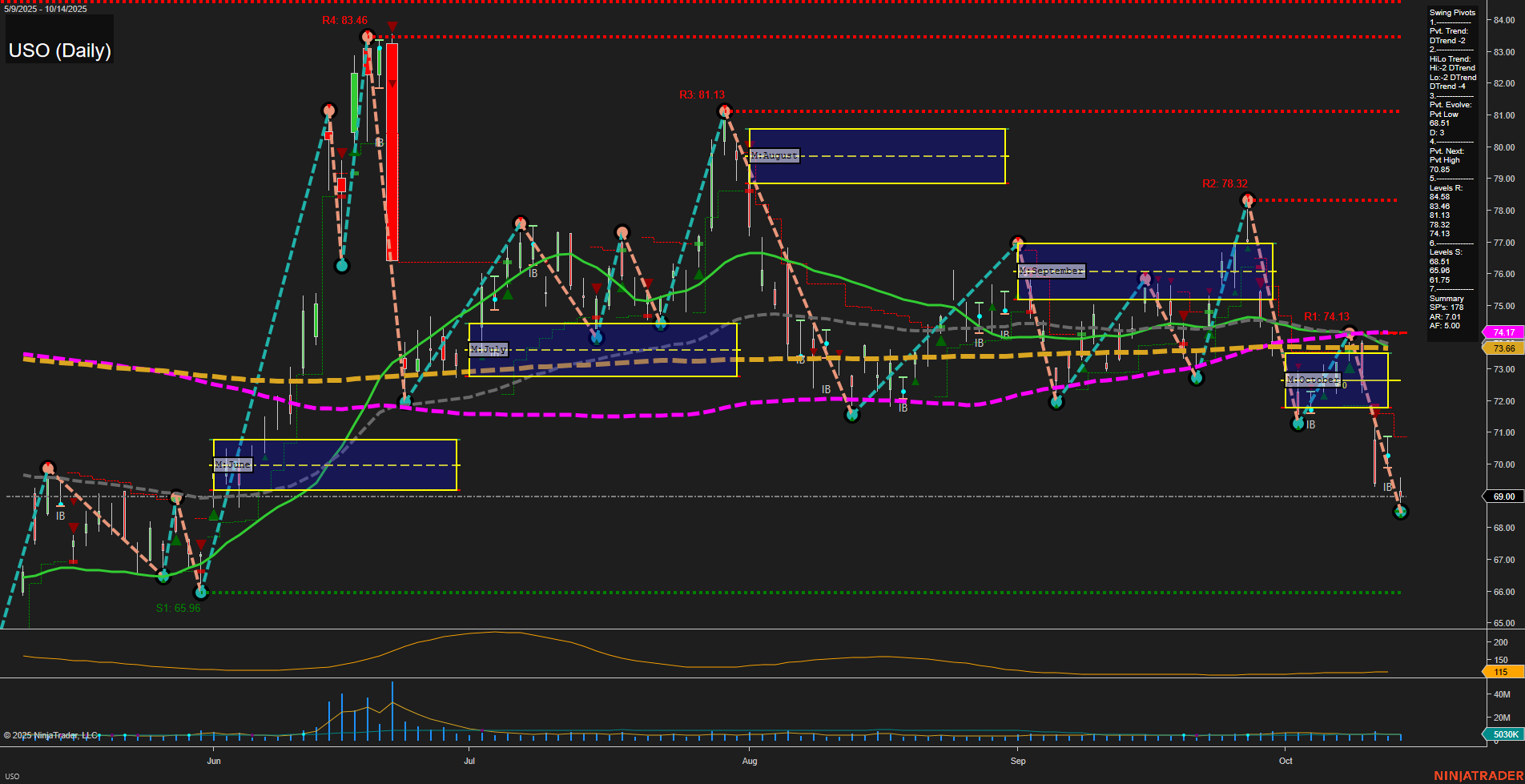Click the red down-triangle sell marker below R4
The image size is (1525, 784).
[391, 27]
